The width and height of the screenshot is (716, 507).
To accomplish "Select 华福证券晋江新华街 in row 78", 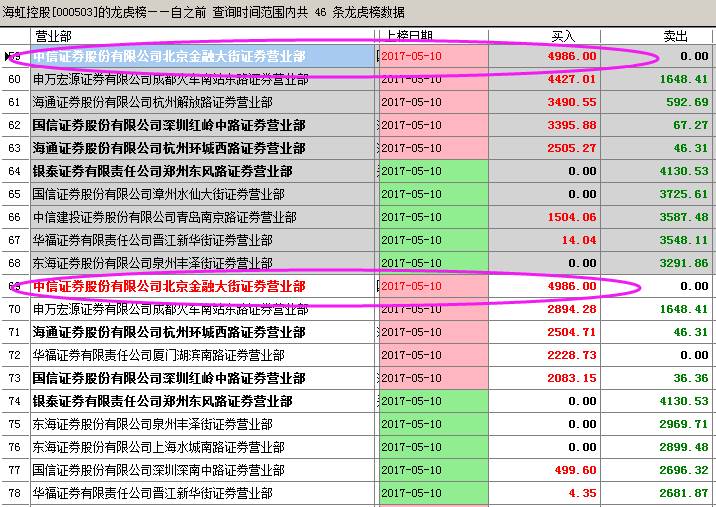I will pyautogui.click(x=152, y=493).
